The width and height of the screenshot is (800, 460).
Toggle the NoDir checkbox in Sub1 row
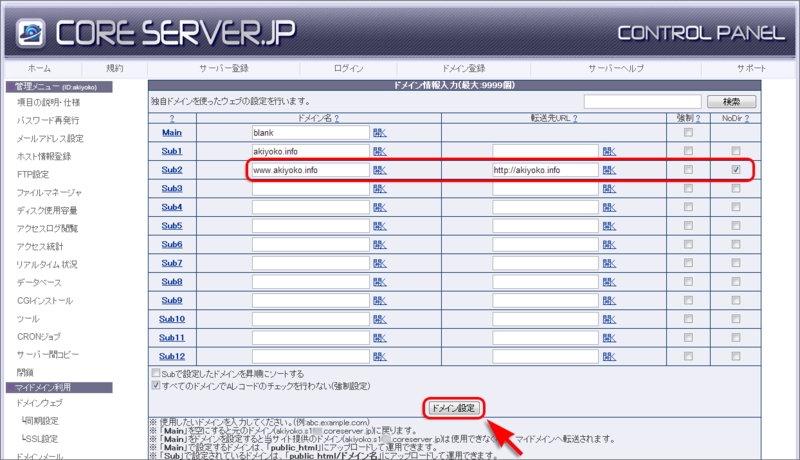click(x=736, y=151)
